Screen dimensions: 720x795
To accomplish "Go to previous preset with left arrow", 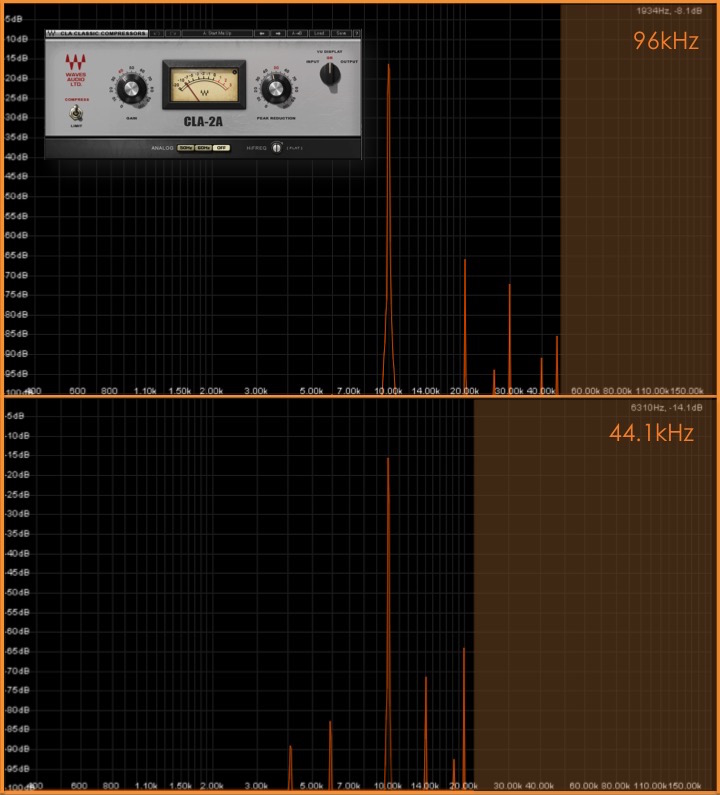I will [x=262, y=33].
